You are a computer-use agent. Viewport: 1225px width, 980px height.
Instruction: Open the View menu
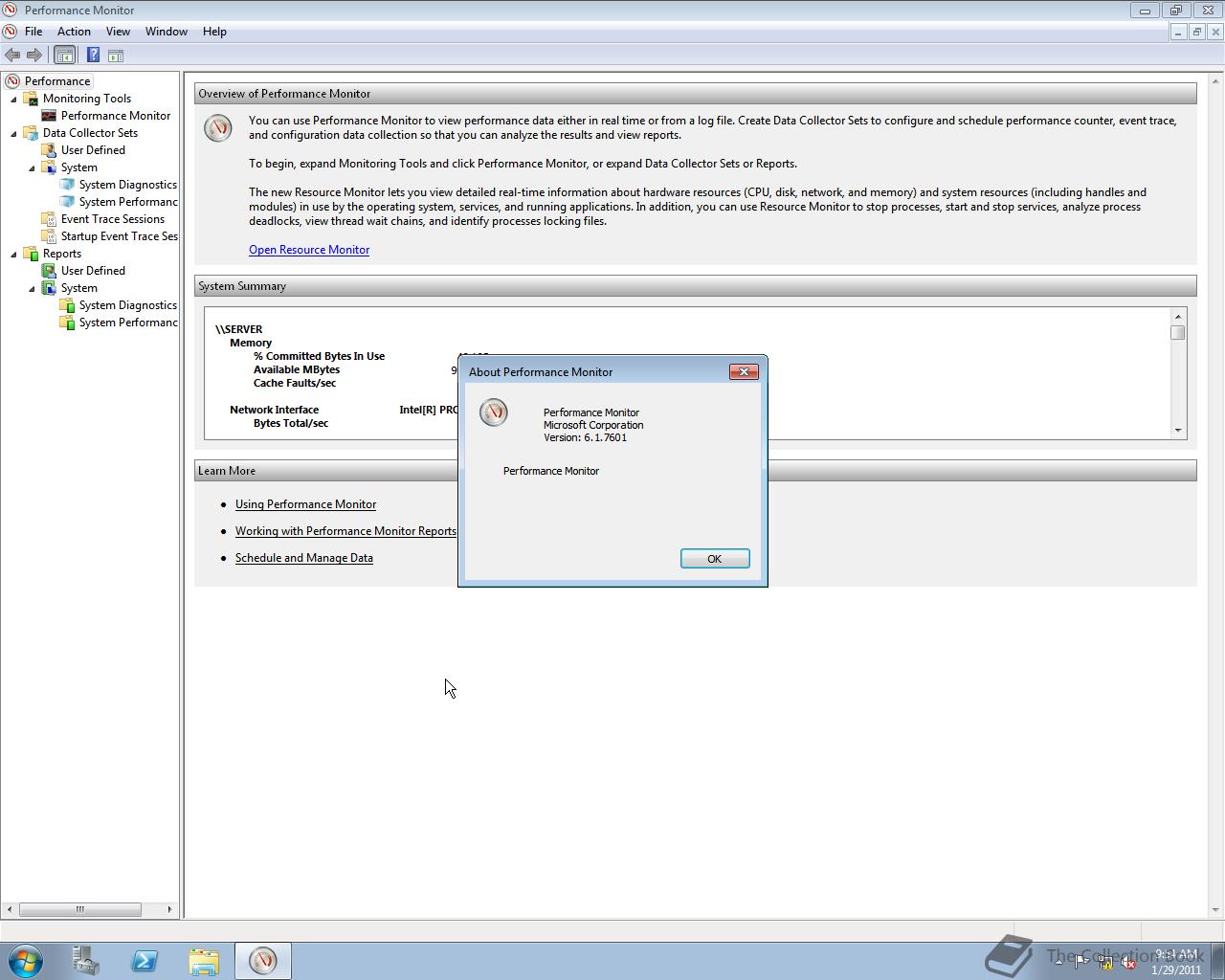[118, 32]
